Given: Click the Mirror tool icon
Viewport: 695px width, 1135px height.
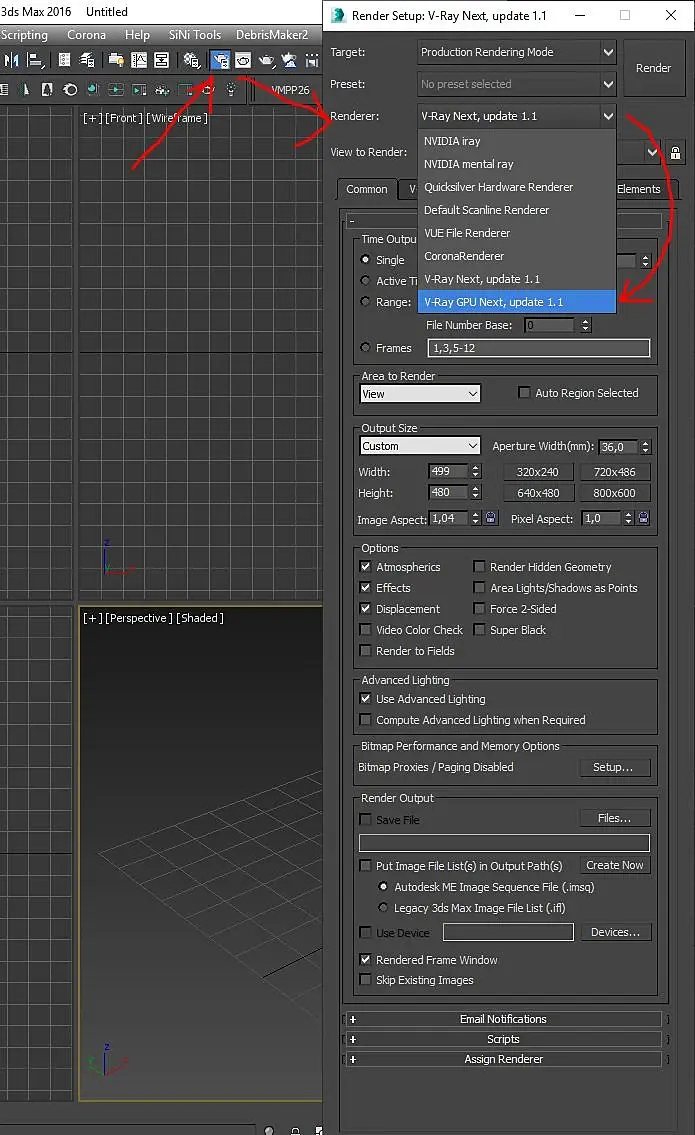Looking at the screenshot, I should pyautogui.click(x=11, y=60).
